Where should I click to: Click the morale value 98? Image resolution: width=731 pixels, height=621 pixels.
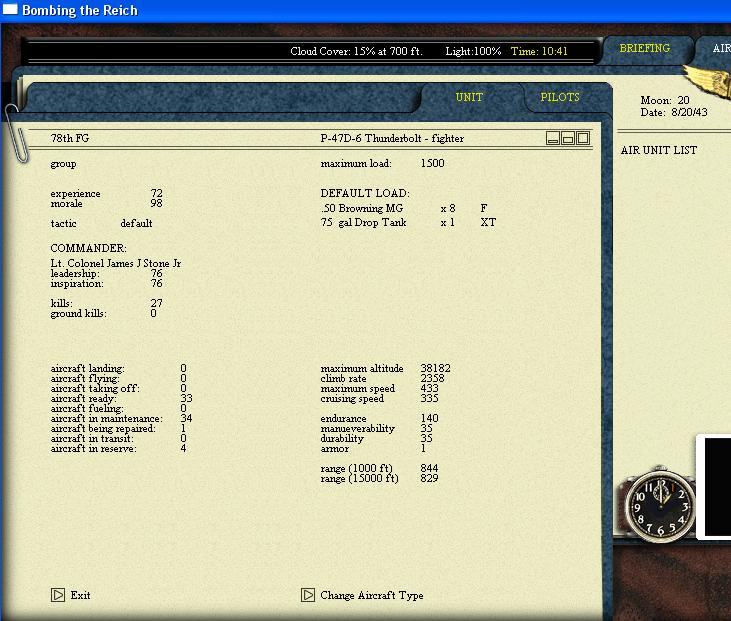tap(157, 203)
